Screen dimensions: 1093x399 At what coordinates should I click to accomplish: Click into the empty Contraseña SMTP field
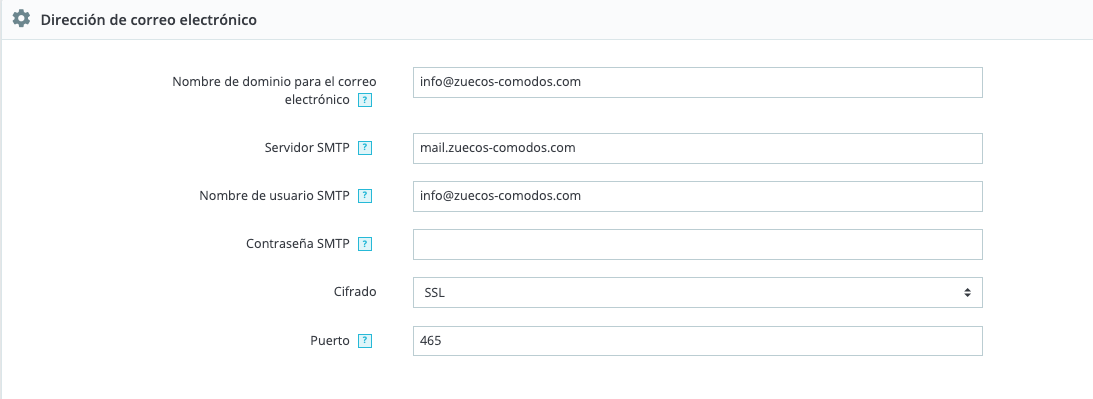(698, 245)
